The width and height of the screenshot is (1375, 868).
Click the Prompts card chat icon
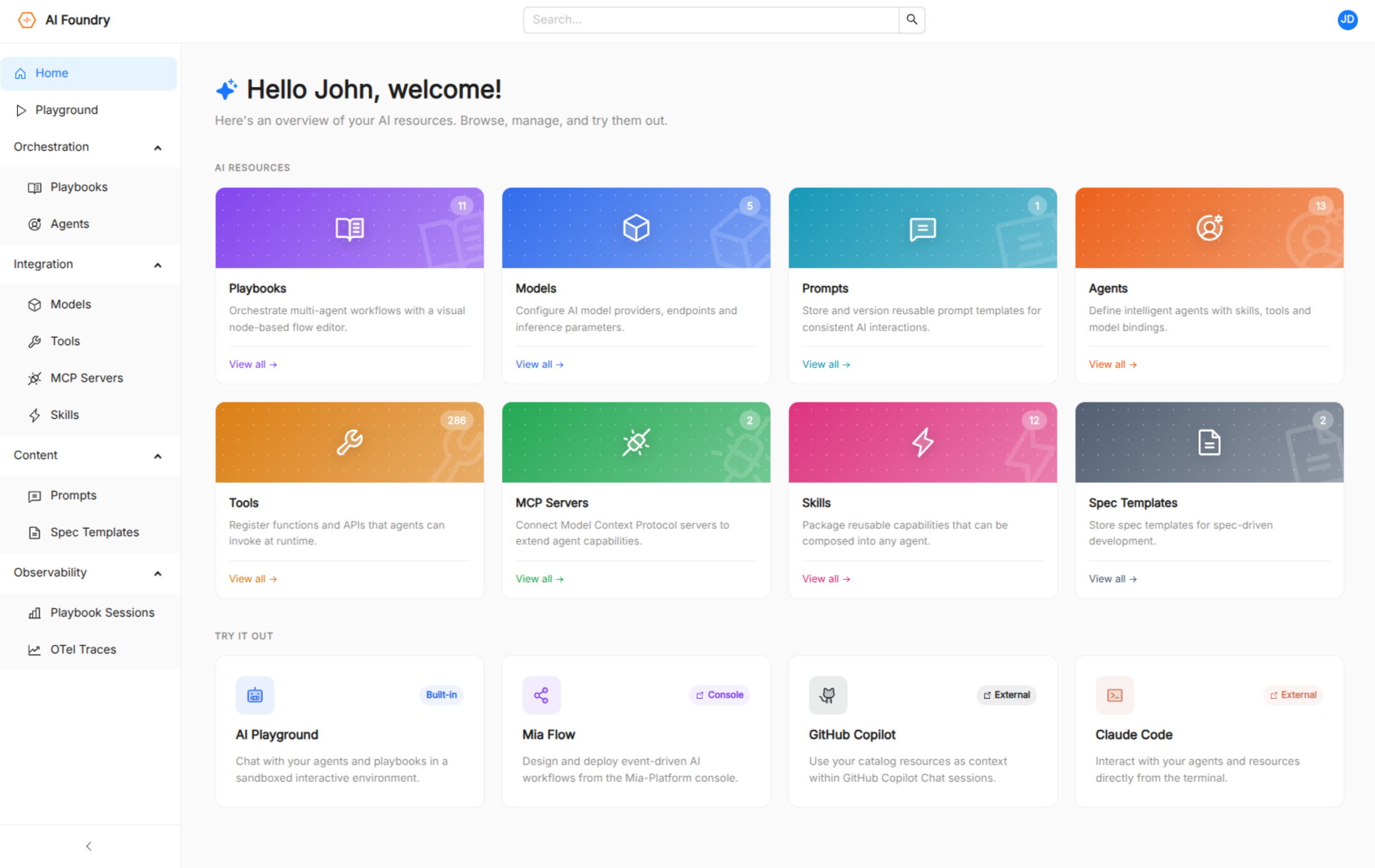(922, 229)
